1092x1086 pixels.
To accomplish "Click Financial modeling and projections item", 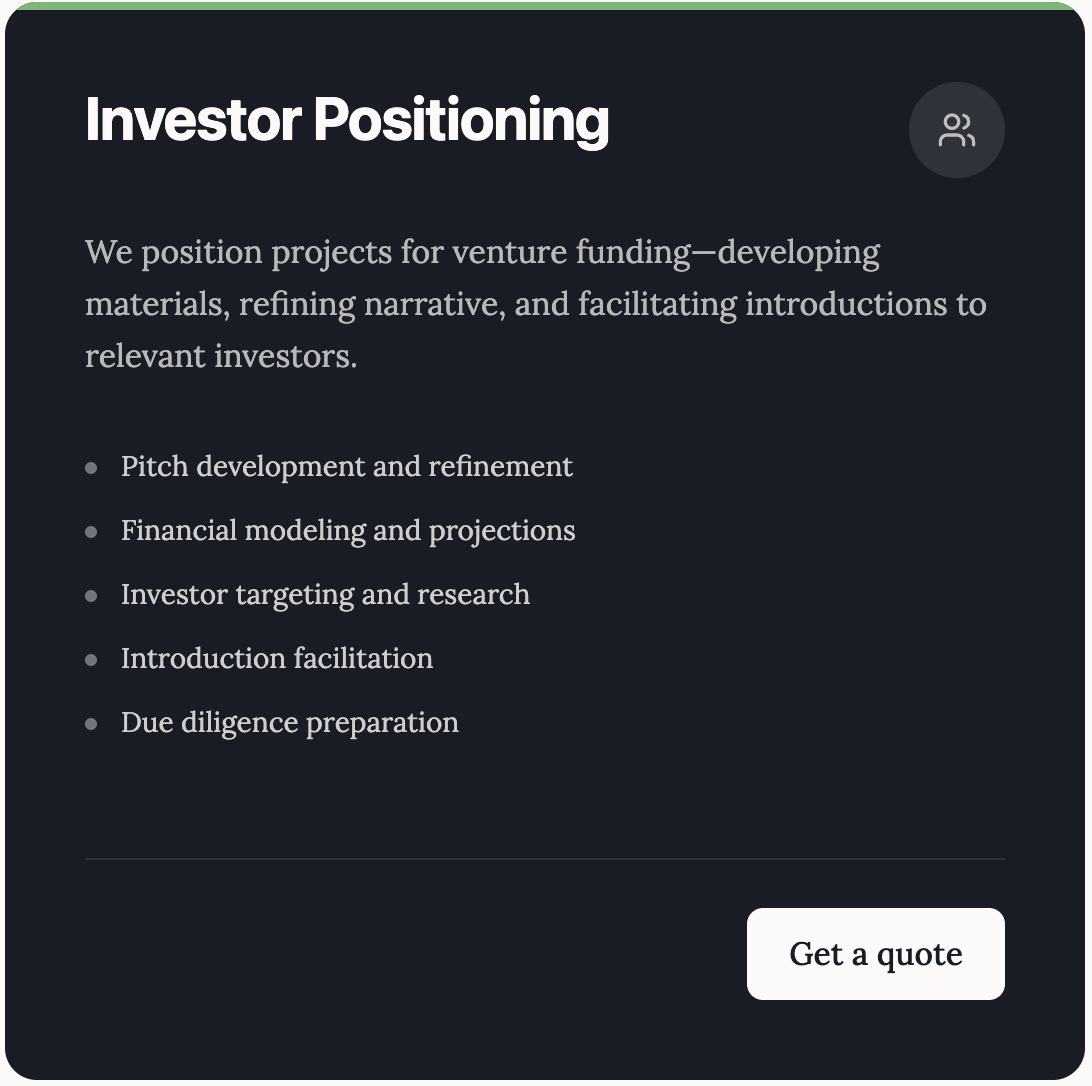I will click(x=330, y=531).
